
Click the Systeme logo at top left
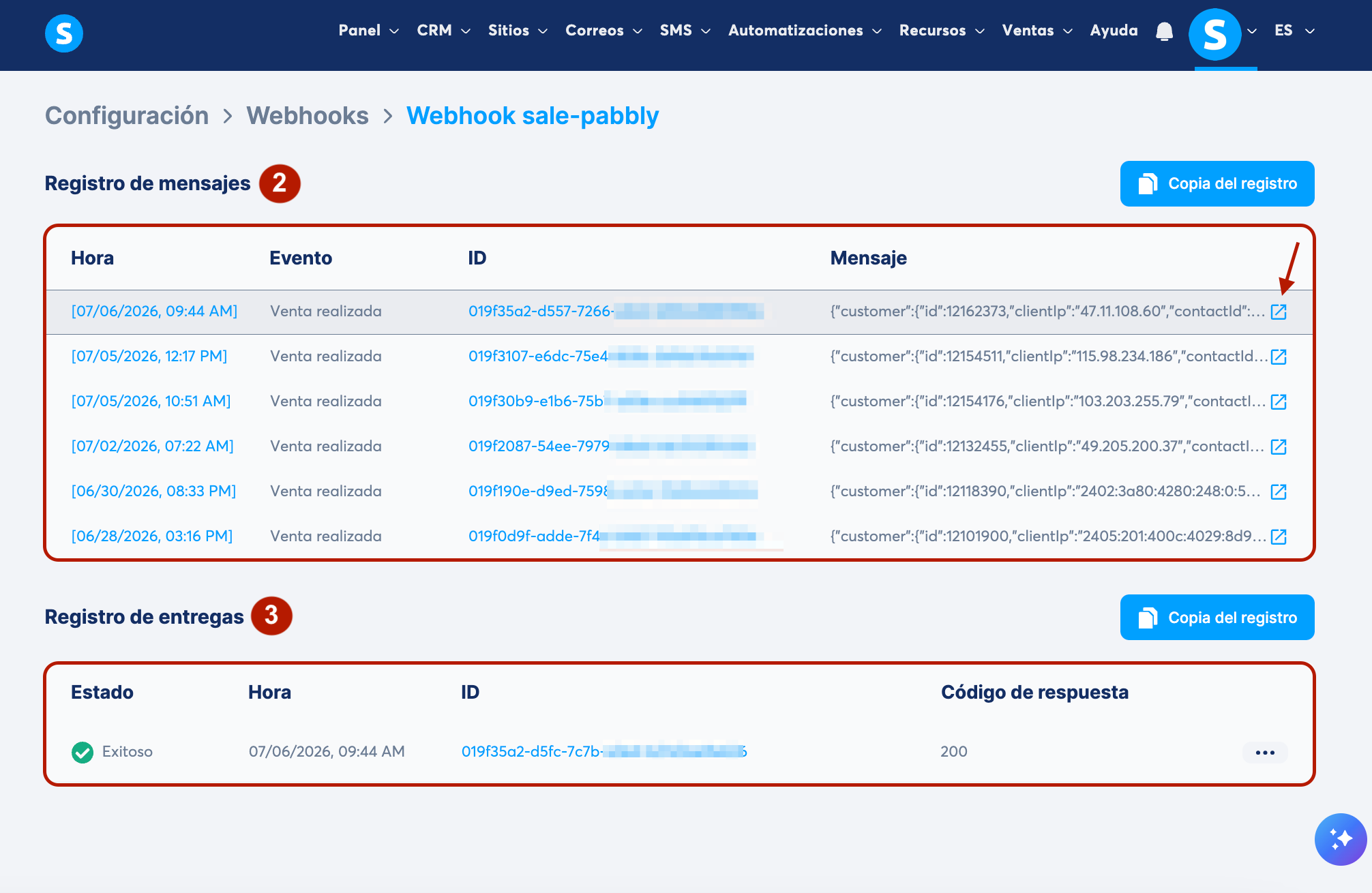click(64, 33)
